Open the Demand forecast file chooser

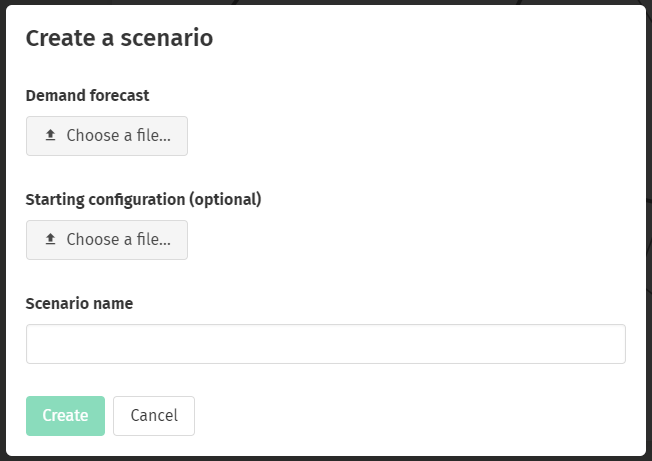[107, 136]
